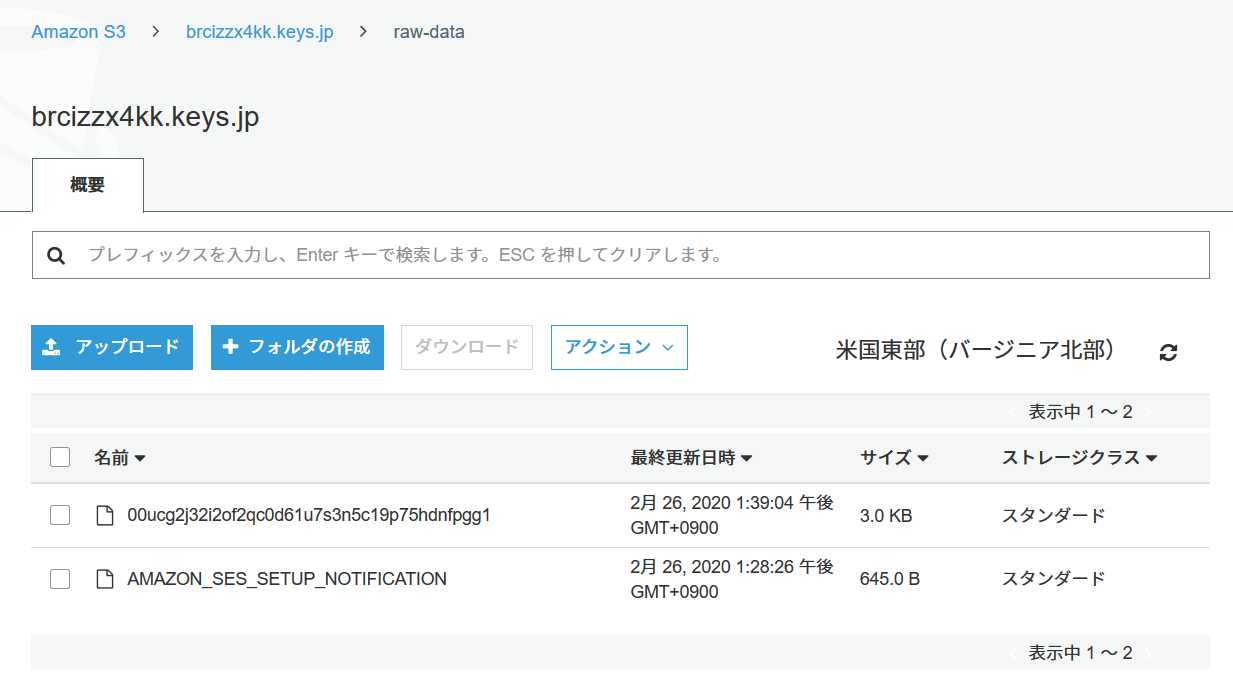
Task: Toggle the select-all checkbox in table header
Action: click(60, 457)
